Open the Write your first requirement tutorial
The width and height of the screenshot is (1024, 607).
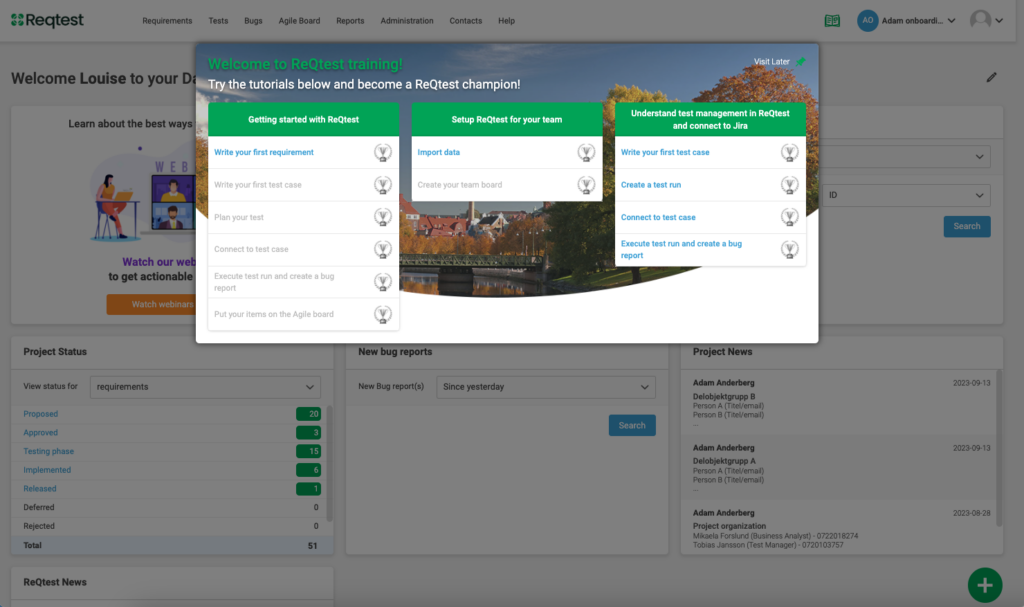264,152
